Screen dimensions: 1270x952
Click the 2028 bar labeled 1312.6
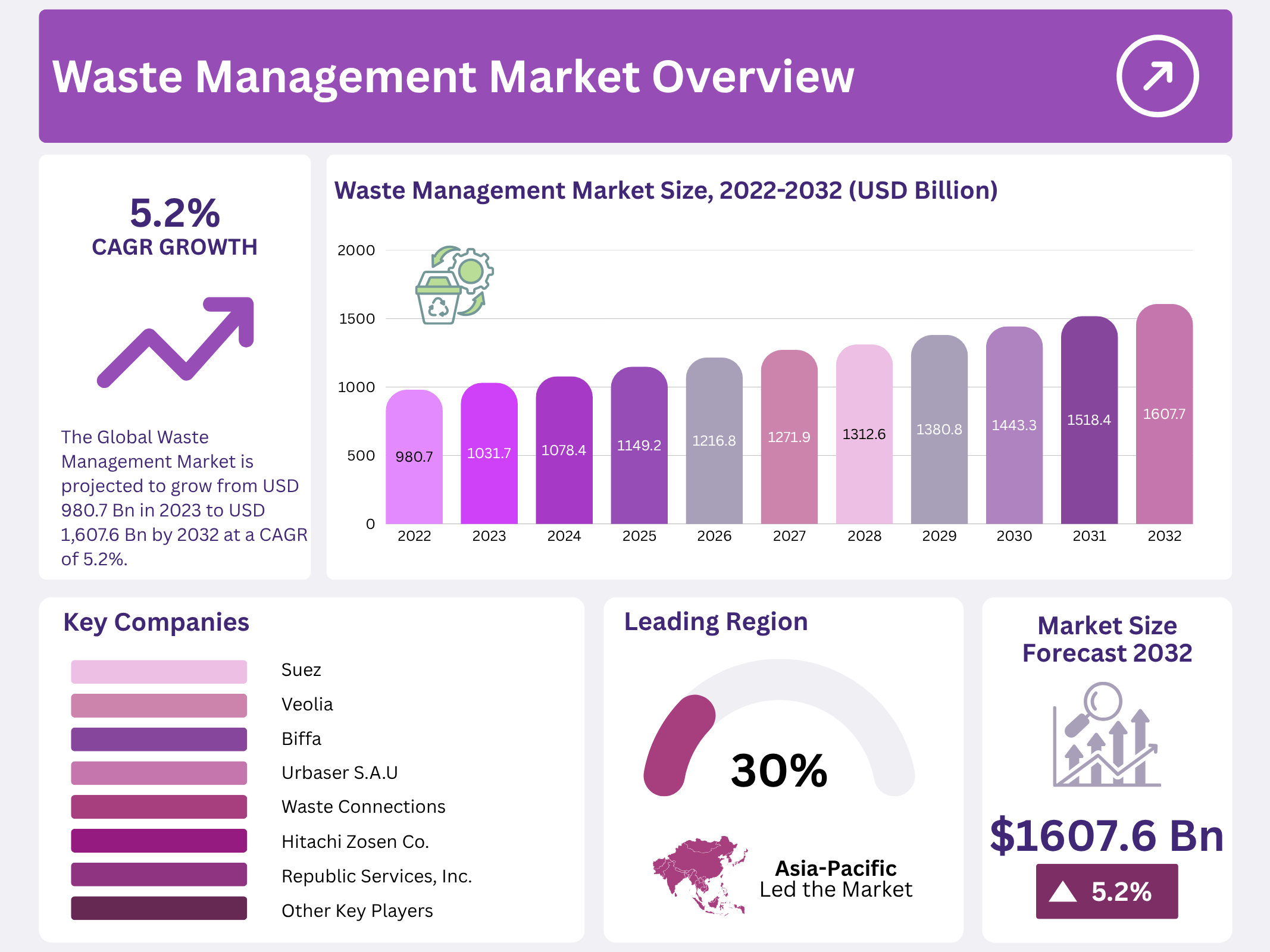click(864, 434)
